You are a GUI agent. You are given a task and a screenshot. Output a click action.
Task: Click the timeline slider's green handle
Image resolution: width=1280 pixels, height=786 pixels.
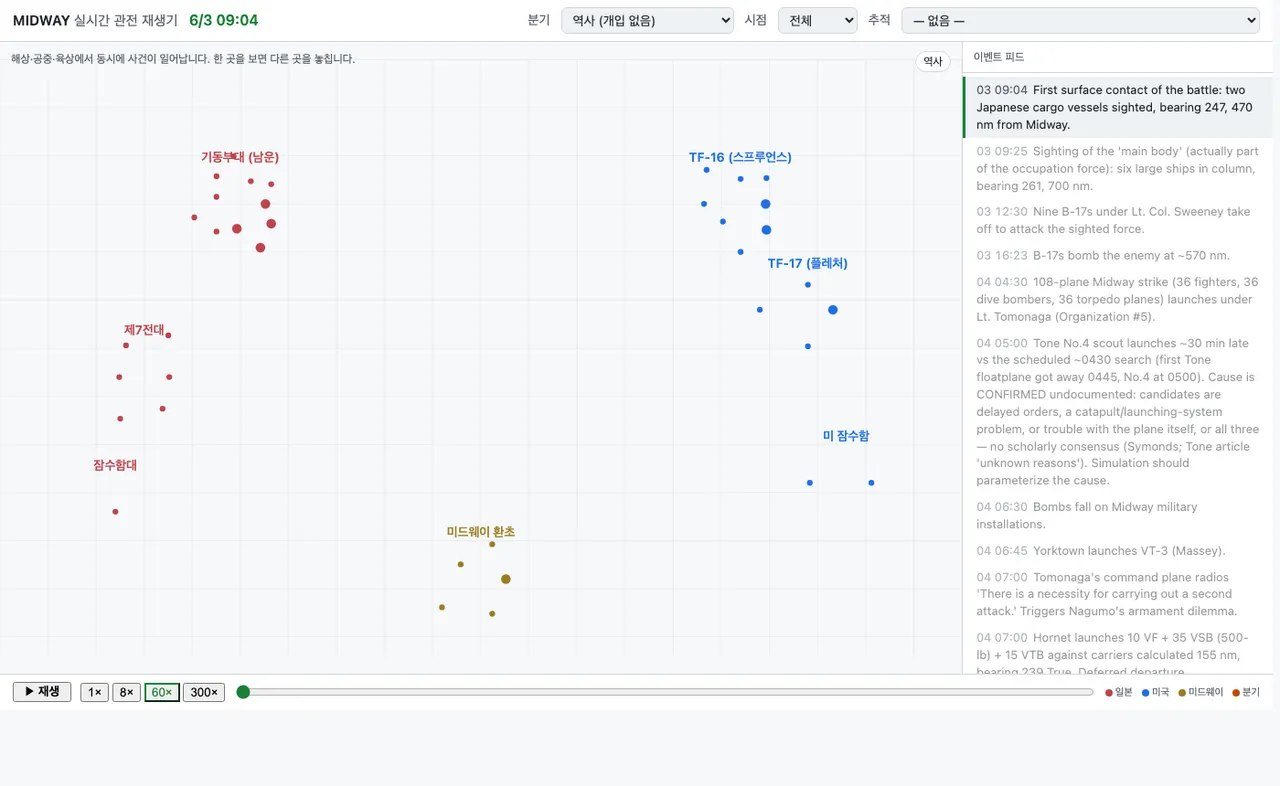click(243, 692)
